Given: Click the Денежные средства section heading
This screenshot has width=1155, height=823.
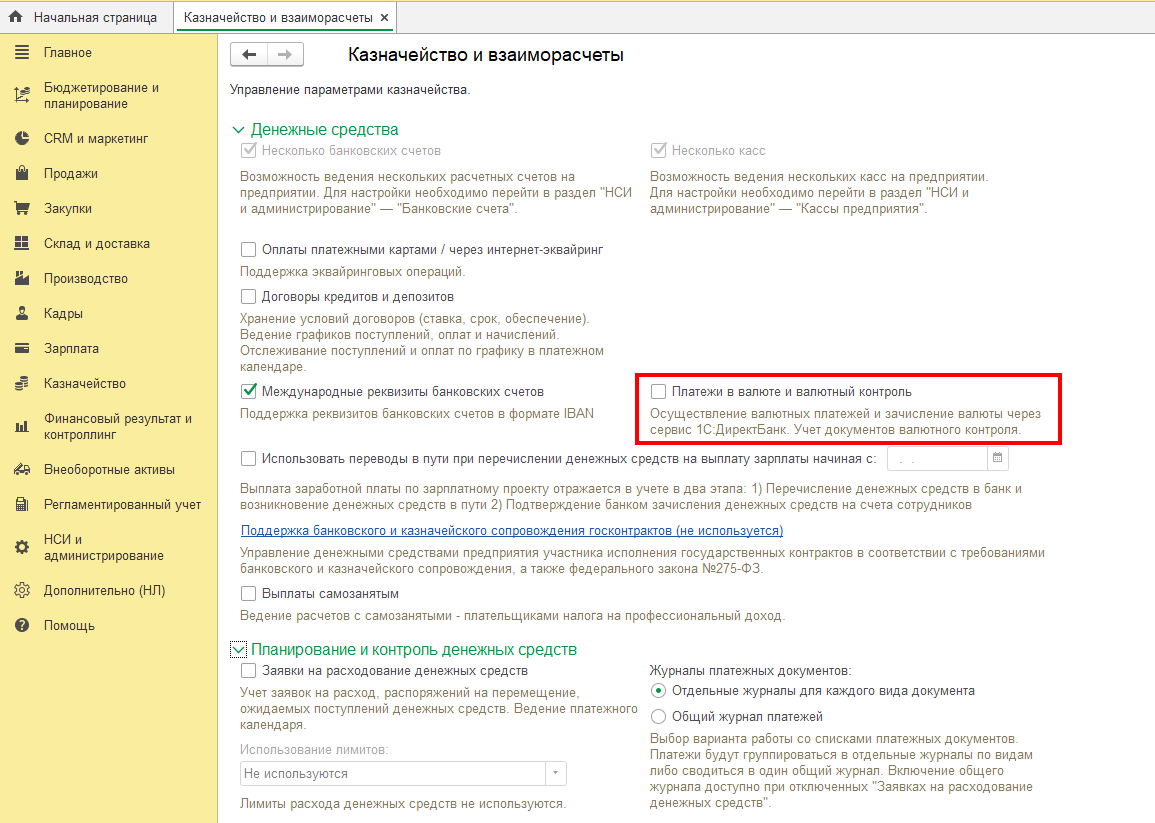Looking at the screenshot, I should tap(324, 130).
